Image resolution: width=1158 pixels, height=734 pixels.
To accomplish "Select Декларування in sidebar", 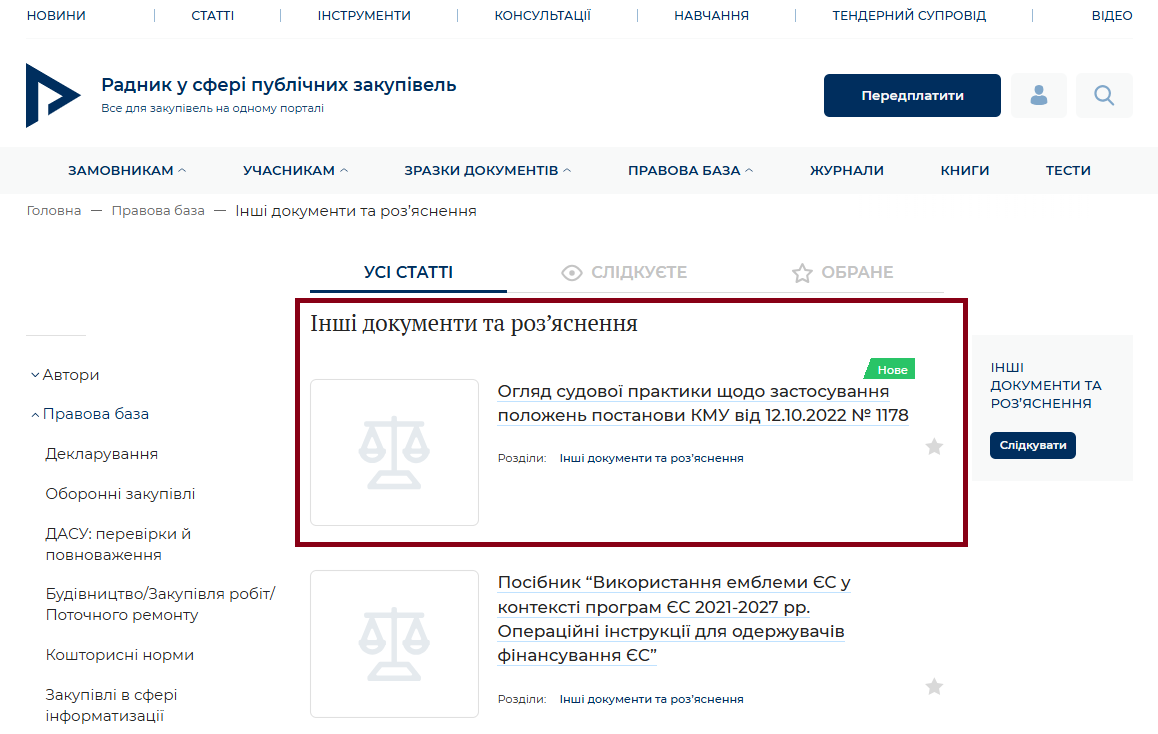I will tap(102, 454).
